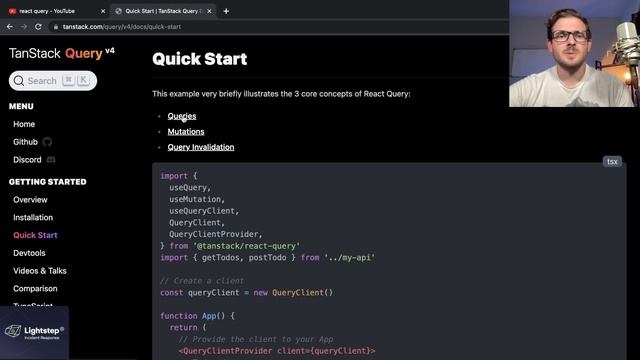The height and width of the screenshot is (360, 640).
Task: Follow the Queries link
Action: click(x=182, y=116)
